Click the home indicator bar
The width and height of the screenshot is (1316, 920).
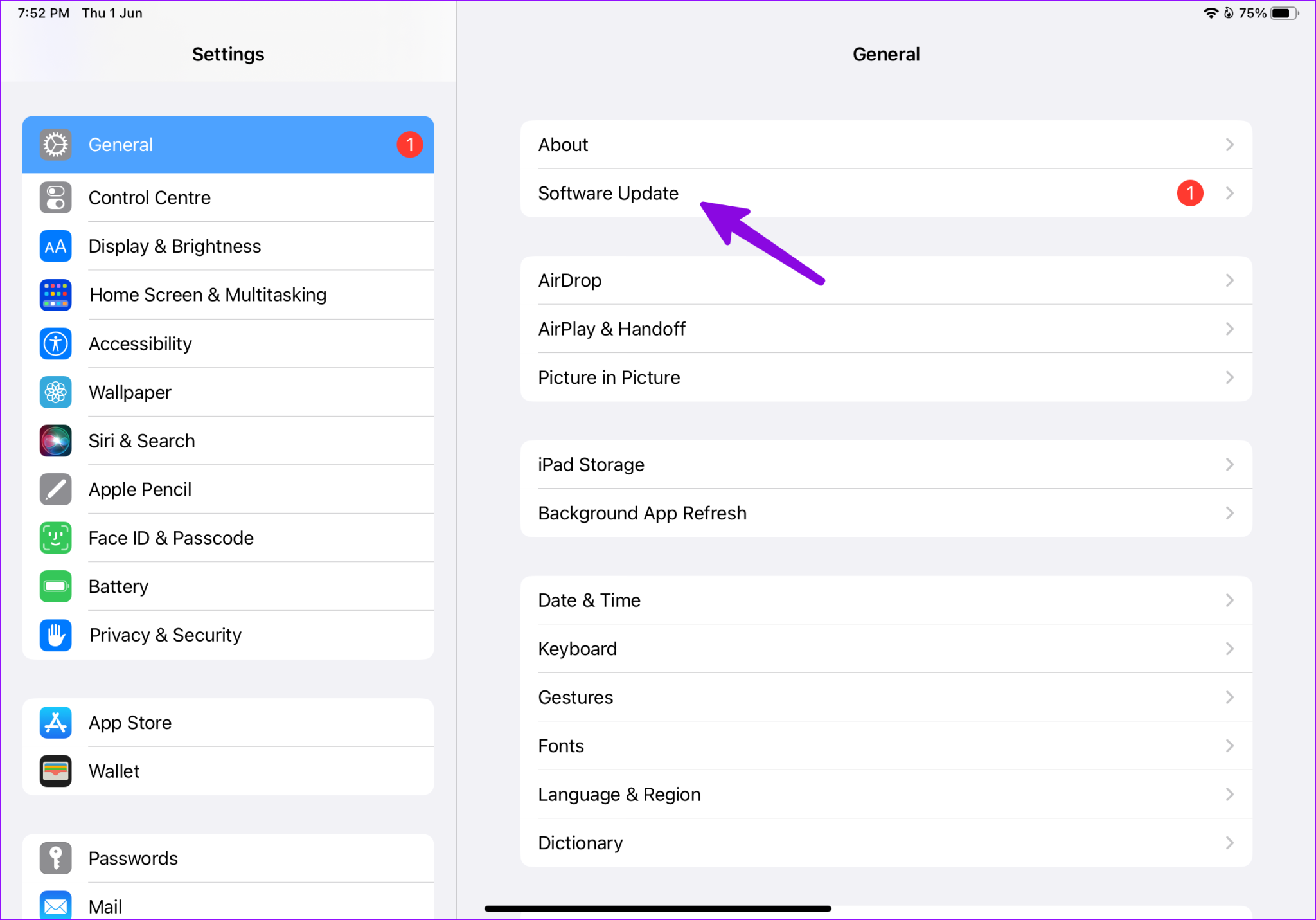point(657,908)
